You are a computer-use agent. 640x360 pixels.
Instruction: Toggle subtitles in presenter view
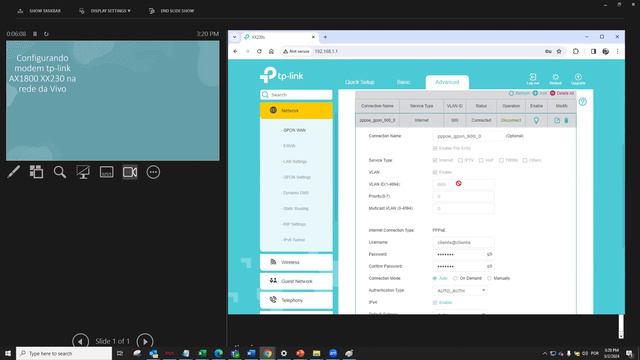pos(107,172)
